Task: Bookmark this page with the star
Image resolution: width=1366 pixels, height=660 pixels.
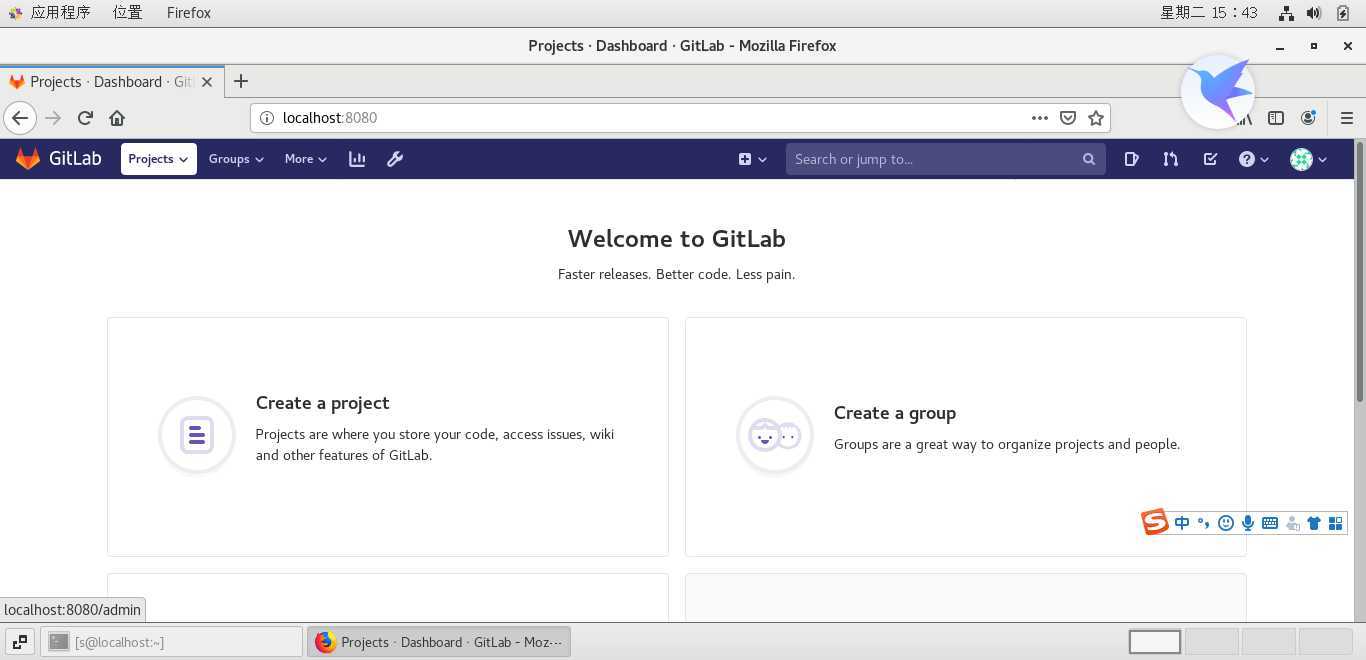Action: [1096, 118]
